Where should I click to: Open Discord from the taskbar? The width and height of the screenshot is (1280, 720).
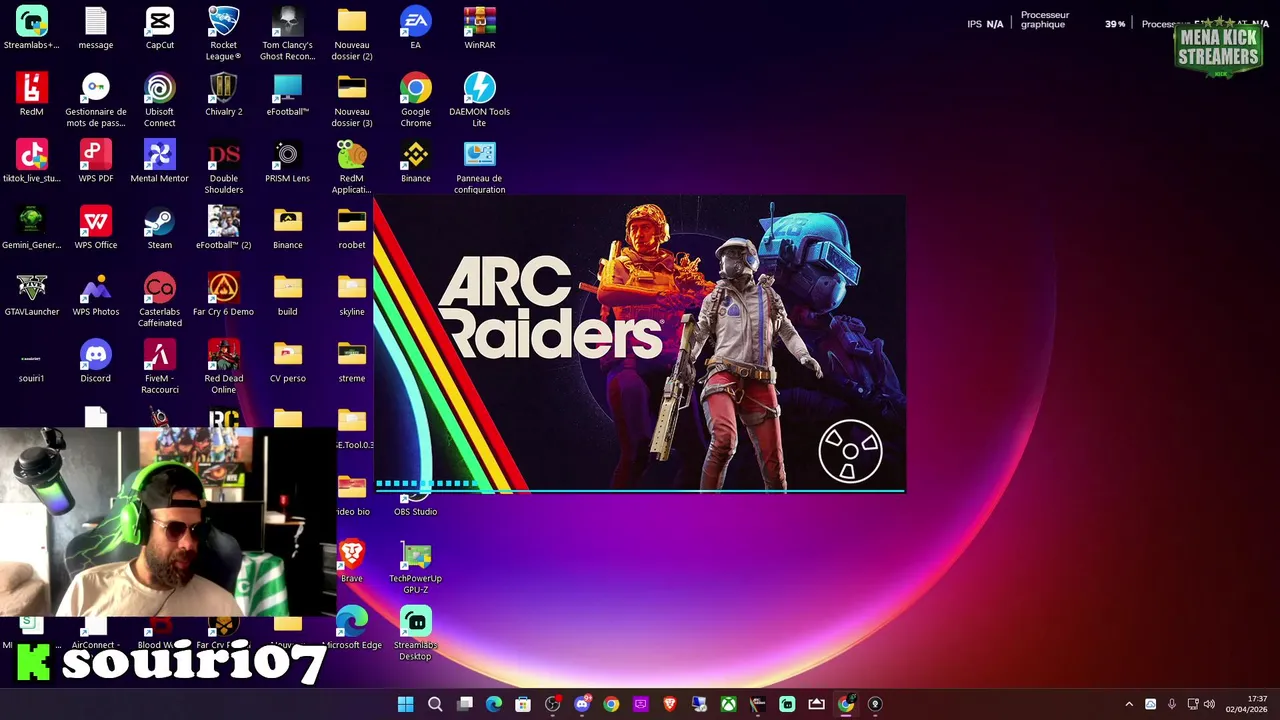click(582, 704)
